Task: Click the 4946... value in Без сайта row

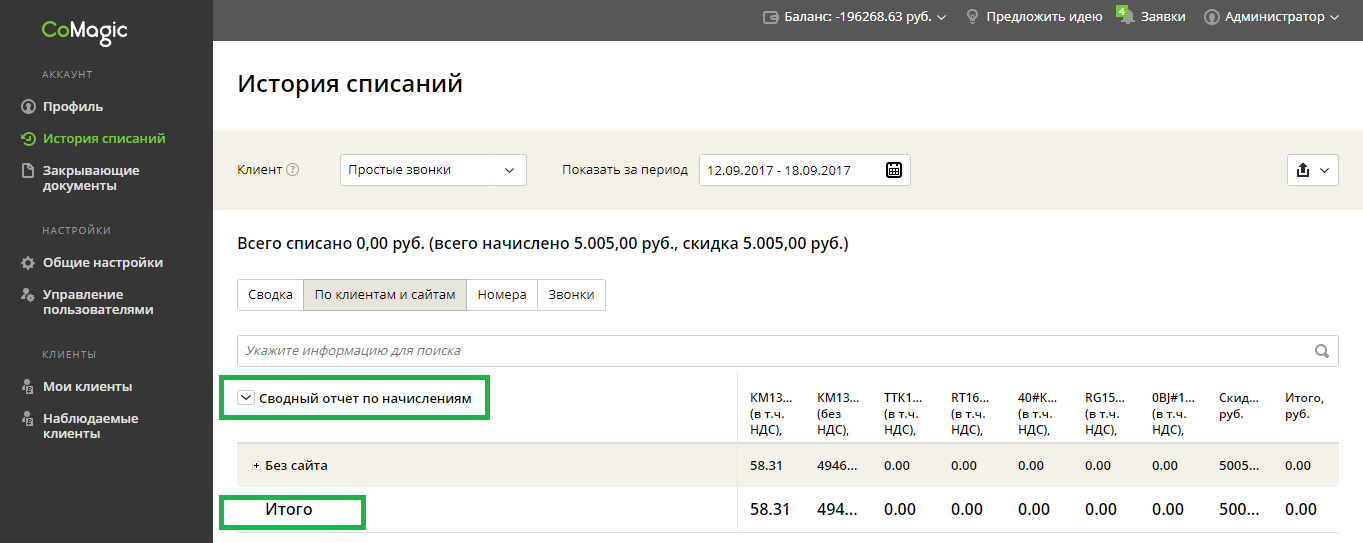Action: (x=837, y=466)
